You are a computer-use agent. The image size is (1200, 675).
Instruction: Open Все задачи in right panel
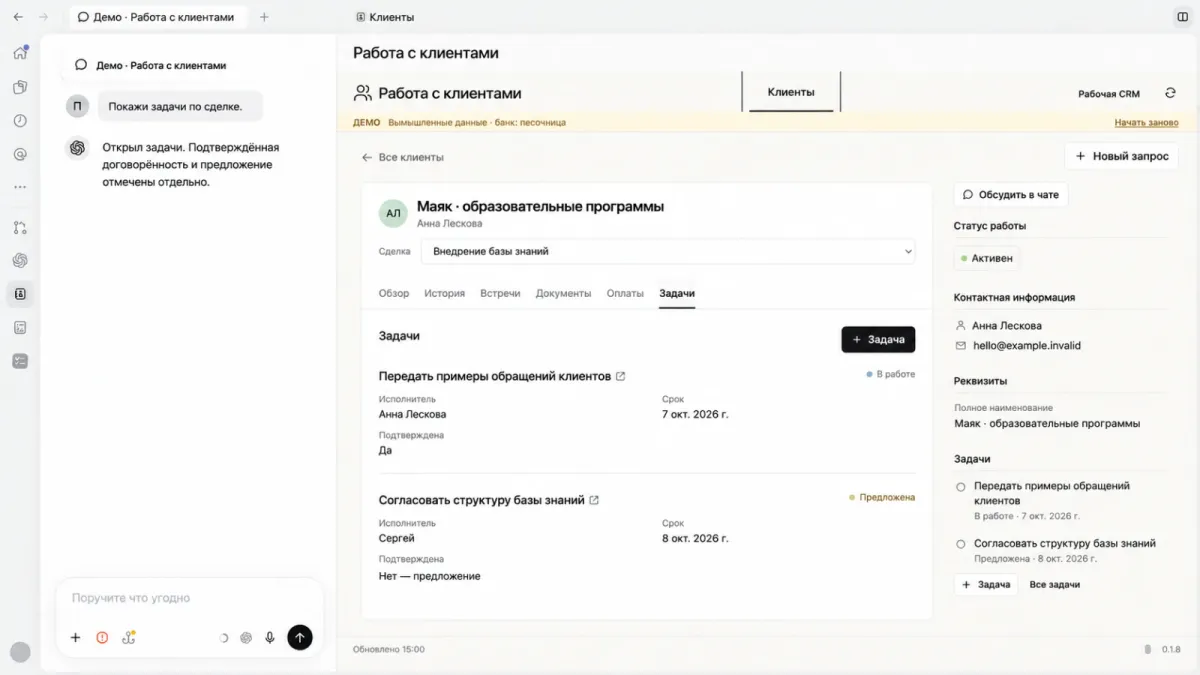pyautogui.click(x=1055, y=584)
